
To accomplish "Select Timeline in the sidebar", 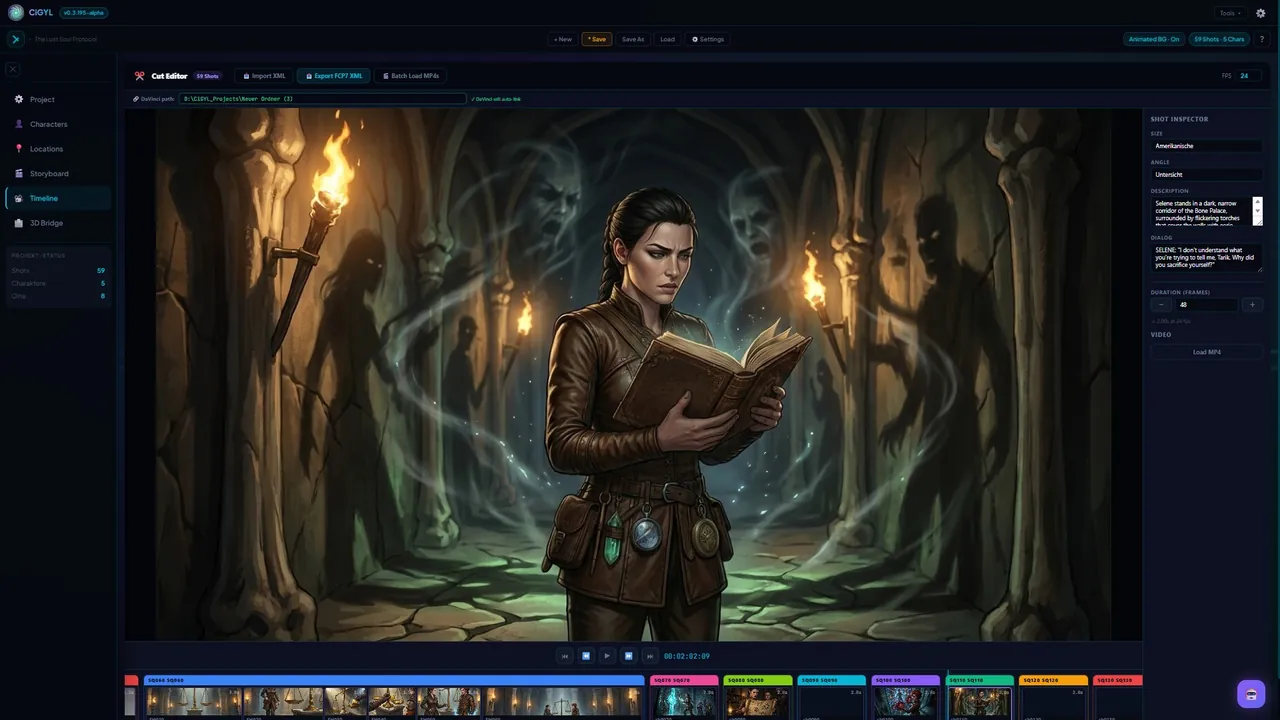I will [x=58, y=198].
